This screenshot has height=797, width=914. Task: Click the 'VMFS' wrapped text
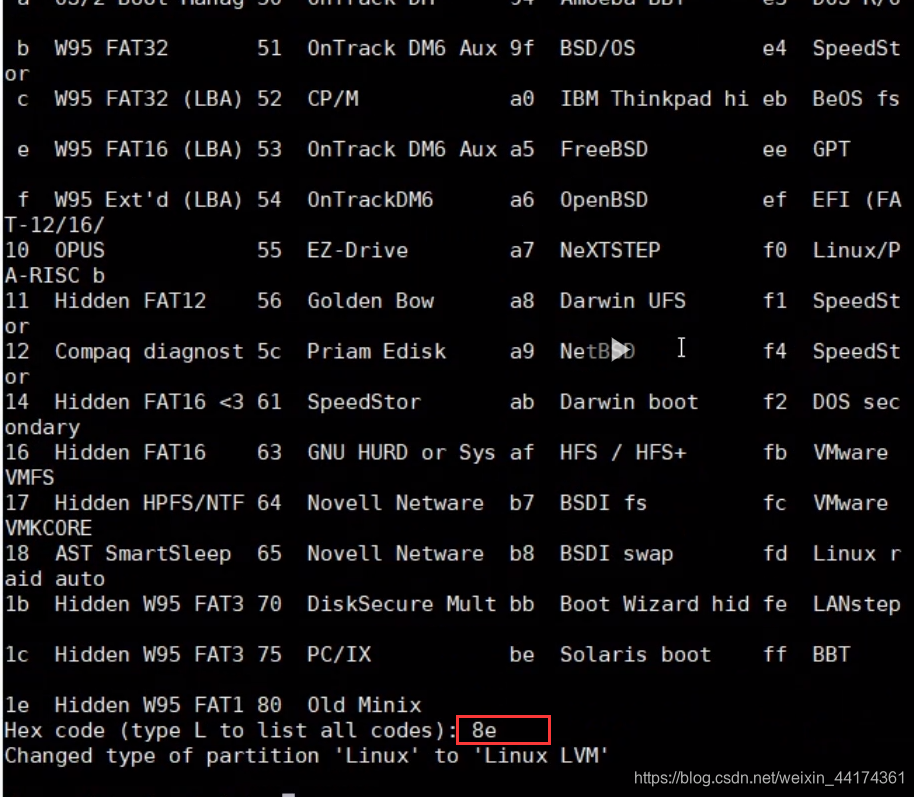29,478
